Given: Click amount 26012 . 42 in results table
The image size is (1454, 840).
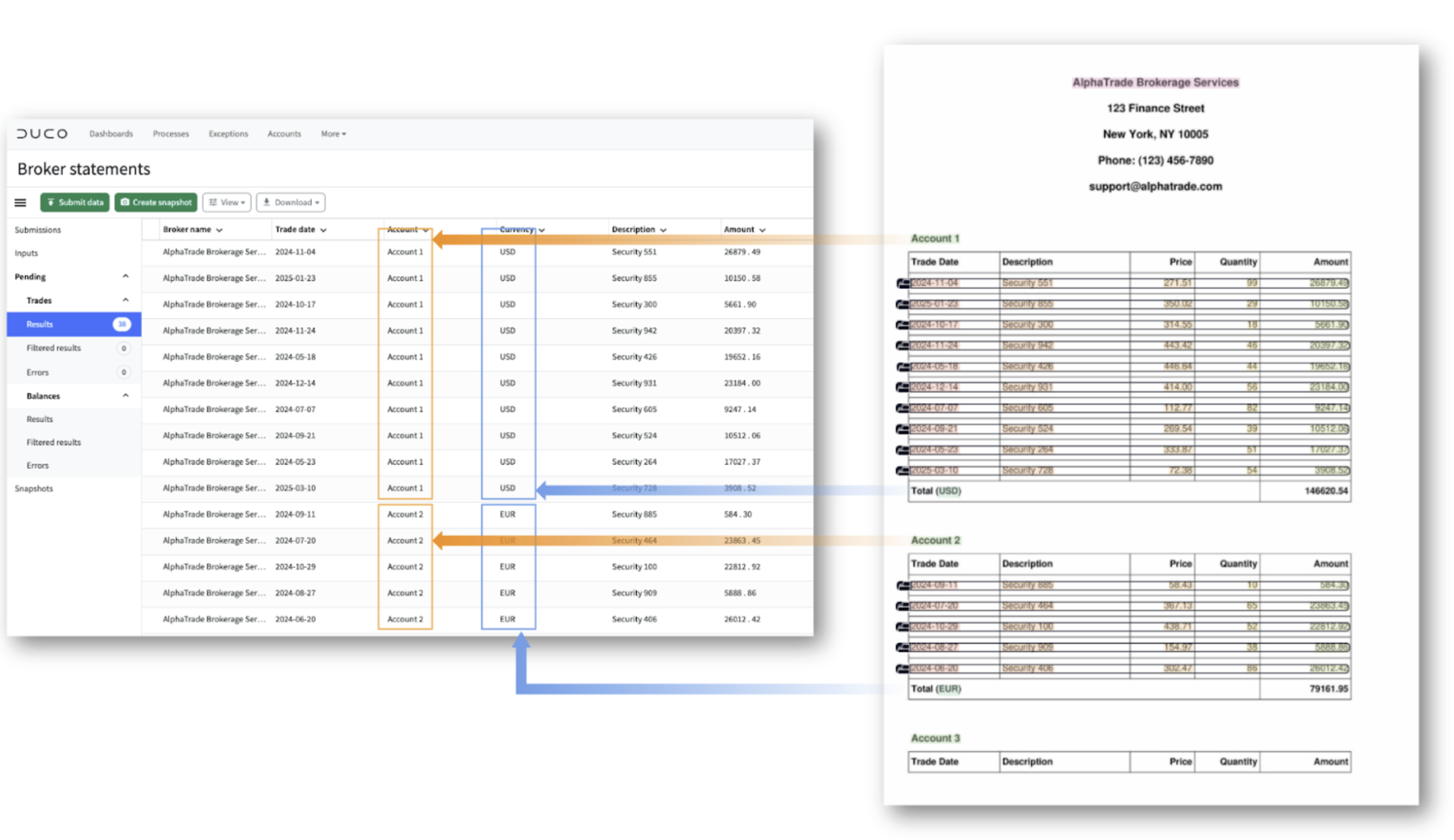Looking at the screenshot, I should tap(742, 619).
